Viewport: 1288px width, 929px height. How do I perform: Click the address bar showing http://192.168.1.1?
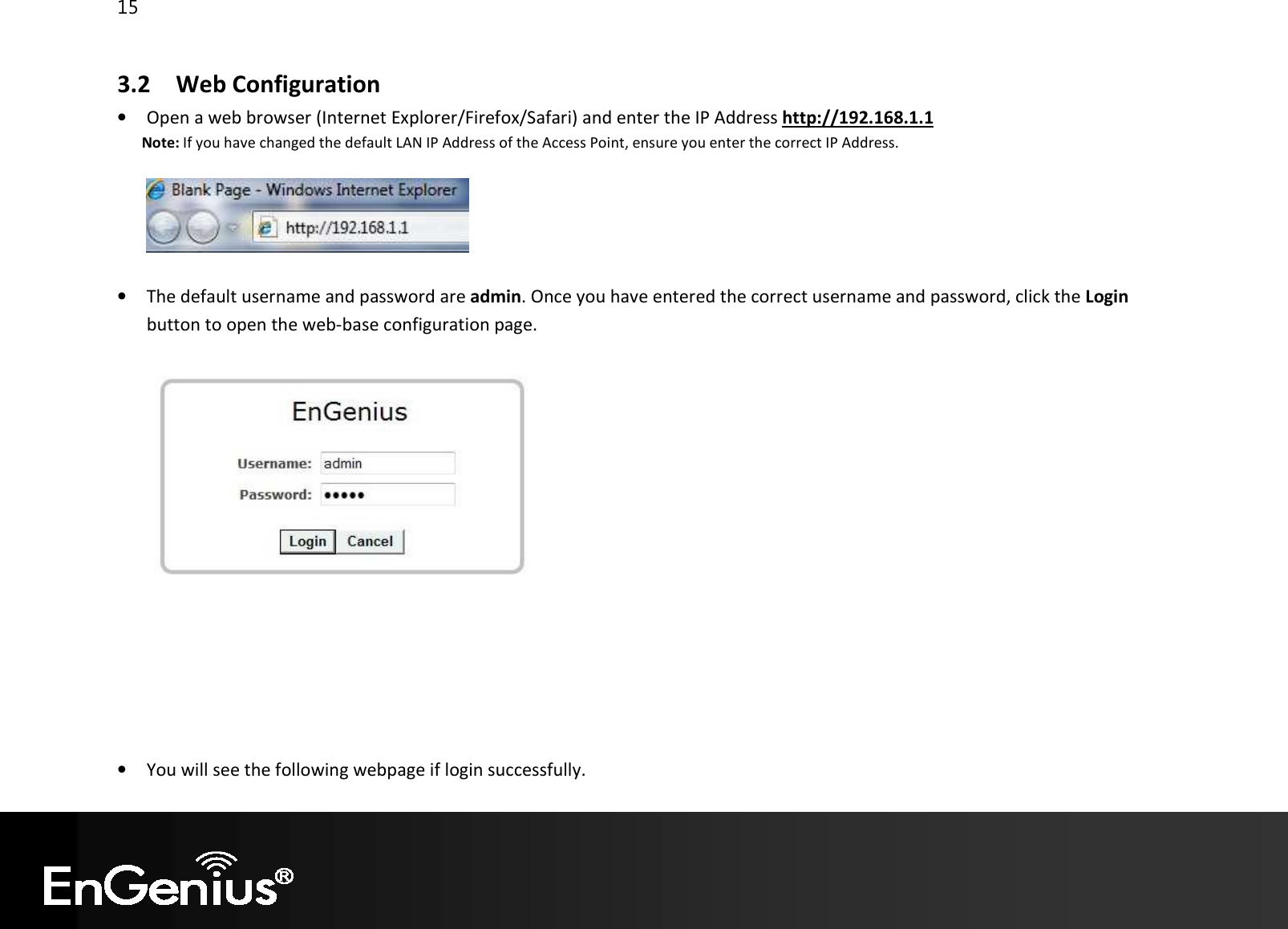click(x=361, y=228)
